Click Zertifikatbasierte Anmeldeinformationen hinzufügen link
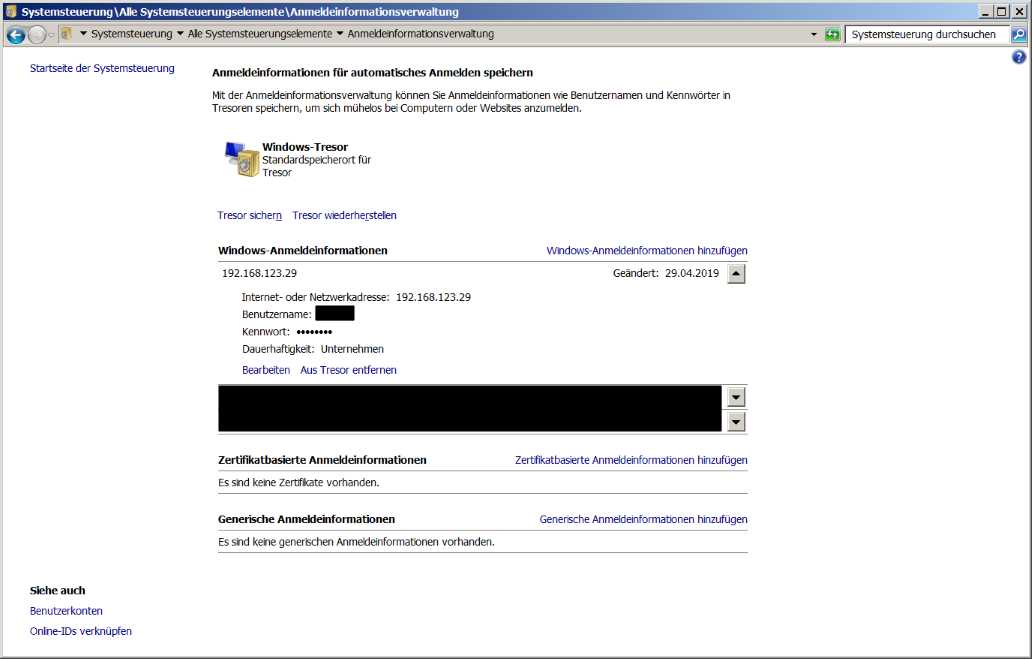This screenshot has width=1032, height=659. 631,460
